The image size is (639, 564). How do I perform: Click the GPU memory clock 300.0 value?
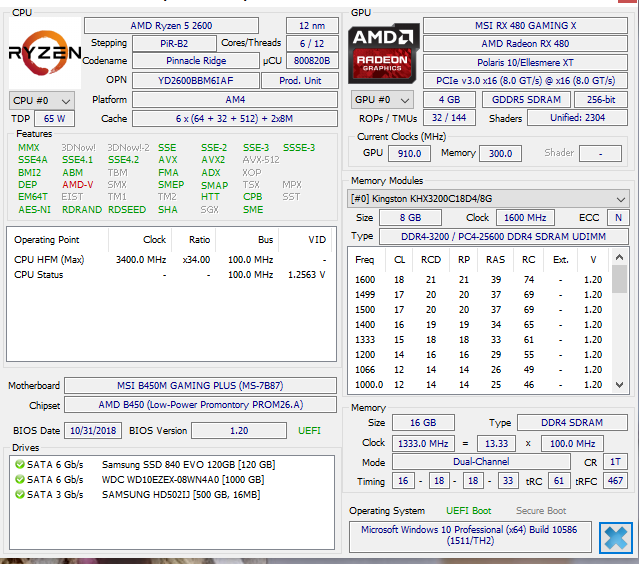(x=500, y=154)
